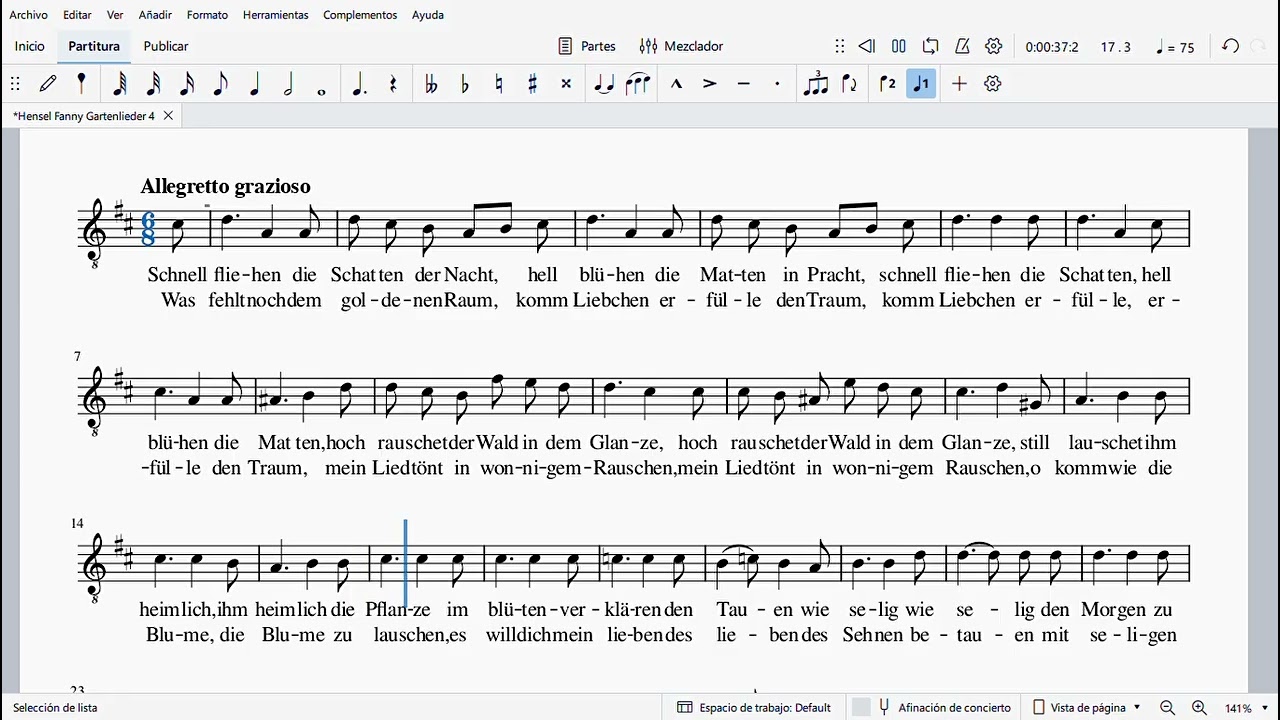
Task: Toggle the metronome
Action: click(x=962, y=46)
